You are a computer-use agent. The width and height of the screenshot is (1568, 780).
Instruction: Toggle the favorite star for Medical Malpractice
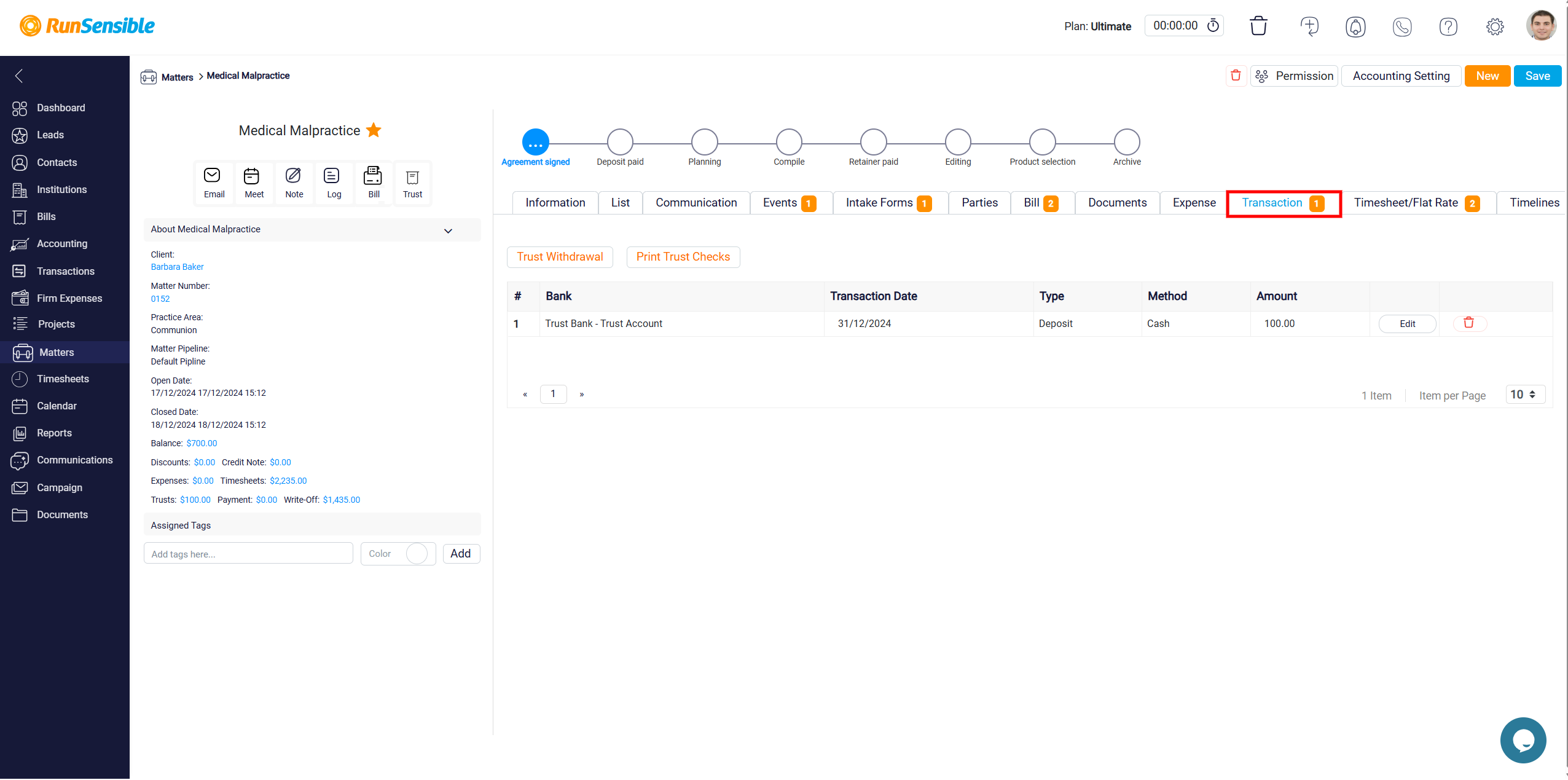(374, 130)
